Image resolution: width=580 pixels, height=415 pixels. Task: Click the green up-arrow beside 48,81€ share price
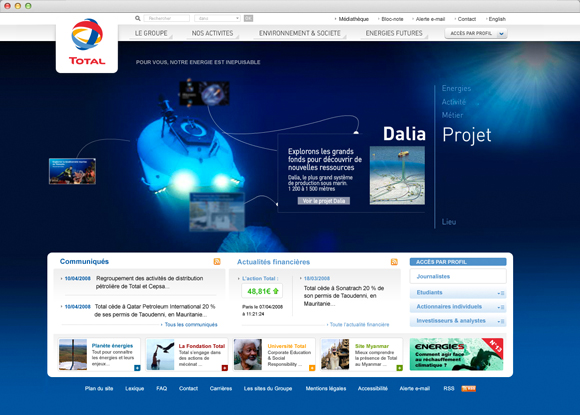pyautogui.click(x=276, y=291)
